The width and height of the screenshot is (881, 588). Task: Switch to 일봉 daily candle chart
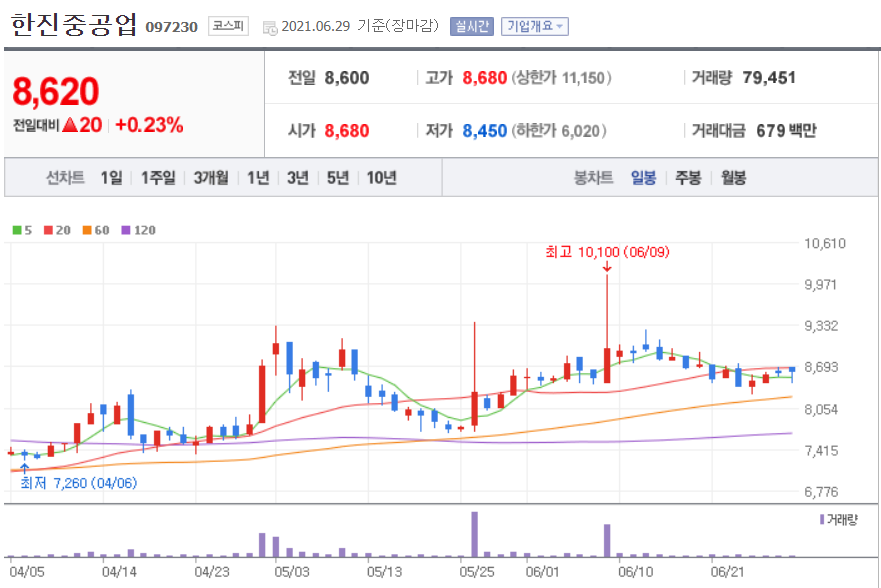click(x=643, y=178)
